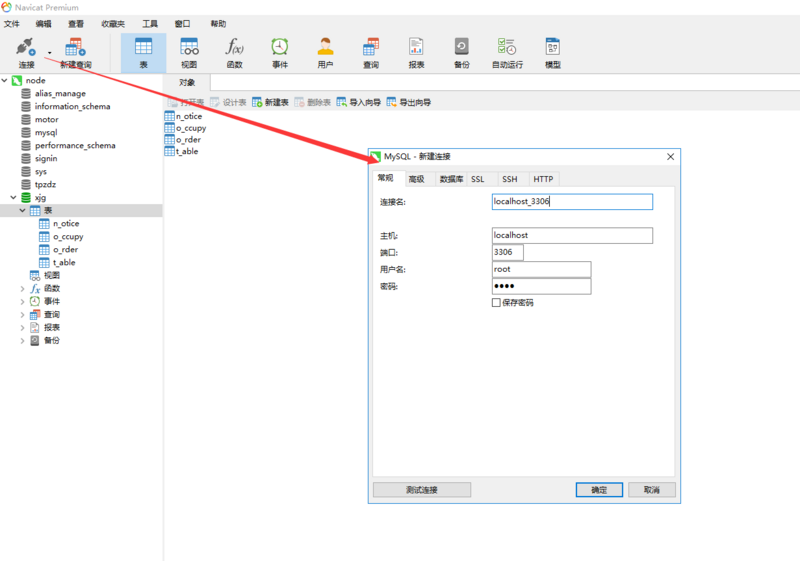Screen dimensions: 800x561
Task: Open the Model (模型) toolbar icon
Action: (553, 47)
